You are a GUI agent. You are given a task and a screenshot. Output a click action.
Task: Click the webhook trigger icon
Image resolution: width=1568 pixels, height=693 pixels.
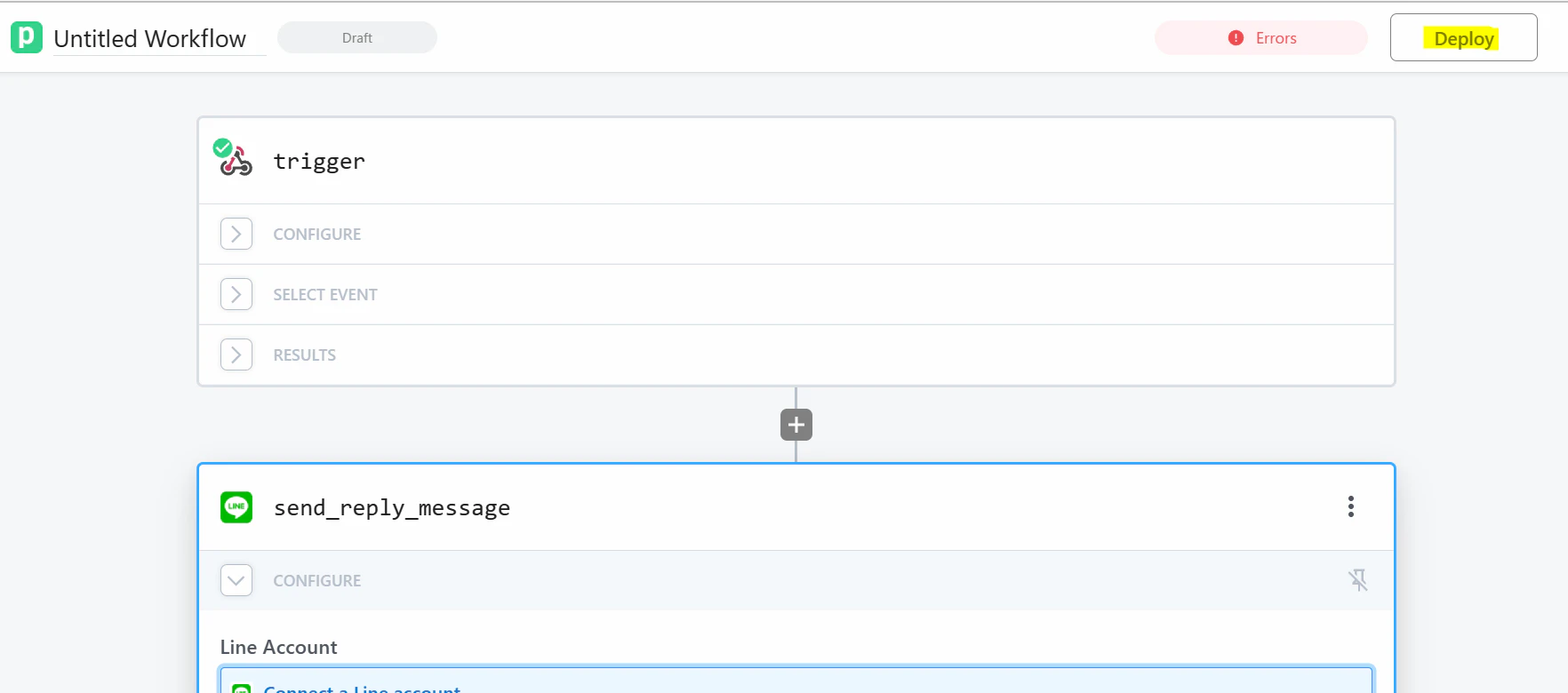pyautogui.click(x=238, y=163)
